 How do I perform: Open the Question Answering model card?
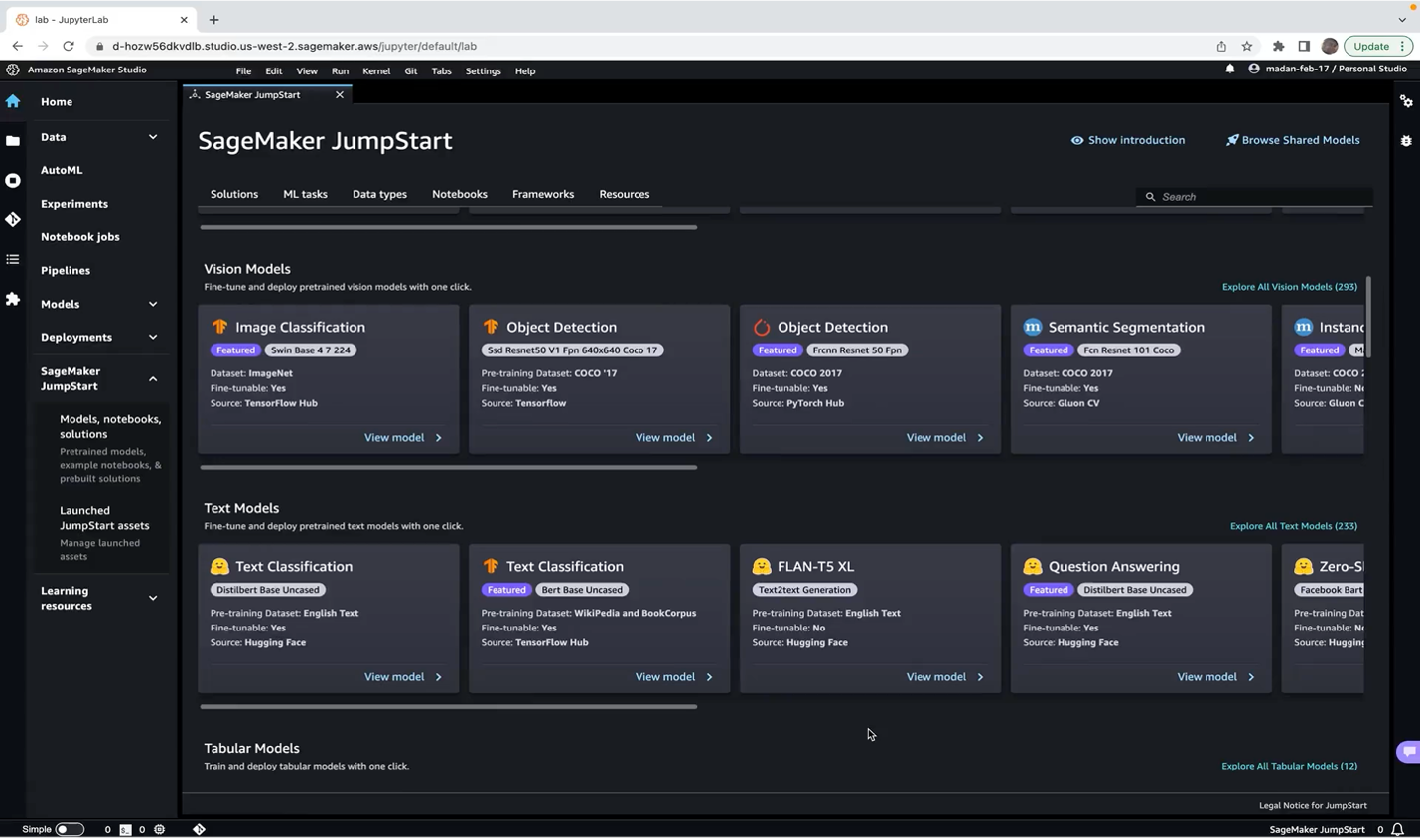(1141, 618)
